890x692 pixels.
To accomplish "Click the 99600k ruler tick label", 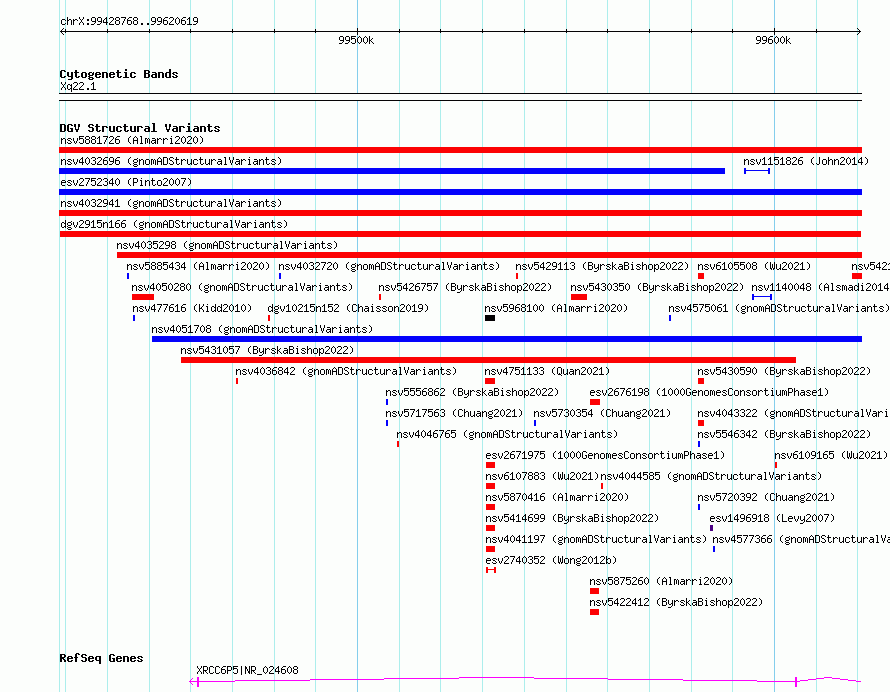I will pos(773,40).
